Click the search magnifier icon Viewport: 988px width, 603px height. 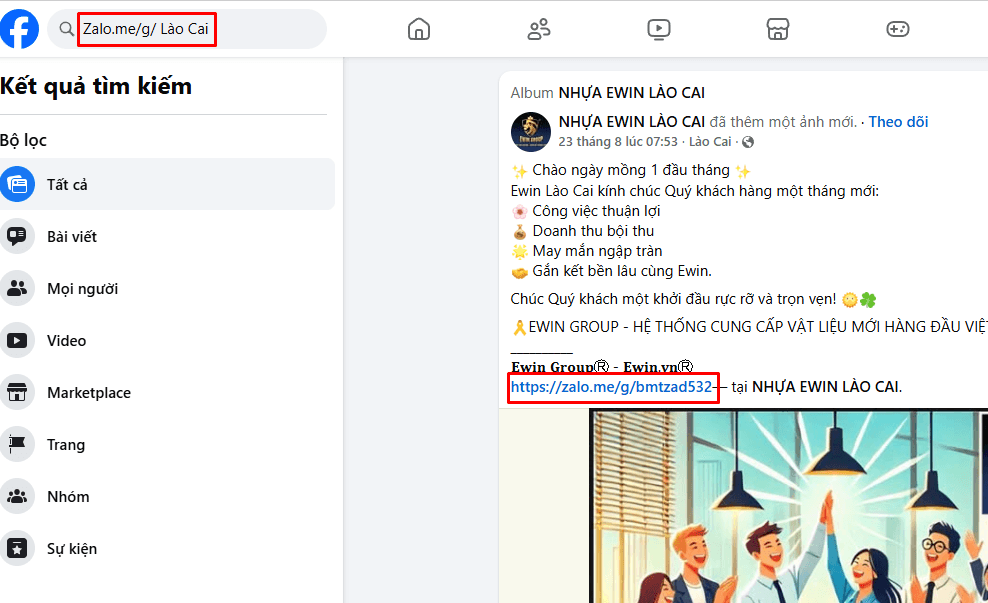click(66, 29)
